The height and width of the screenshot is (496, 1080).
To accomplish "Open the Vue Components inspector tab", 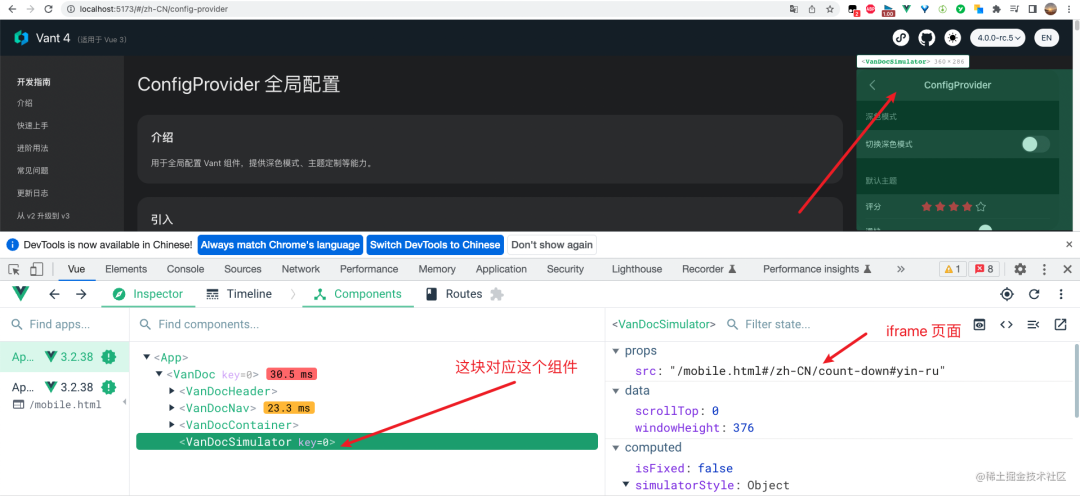I will tap(358, 294).
